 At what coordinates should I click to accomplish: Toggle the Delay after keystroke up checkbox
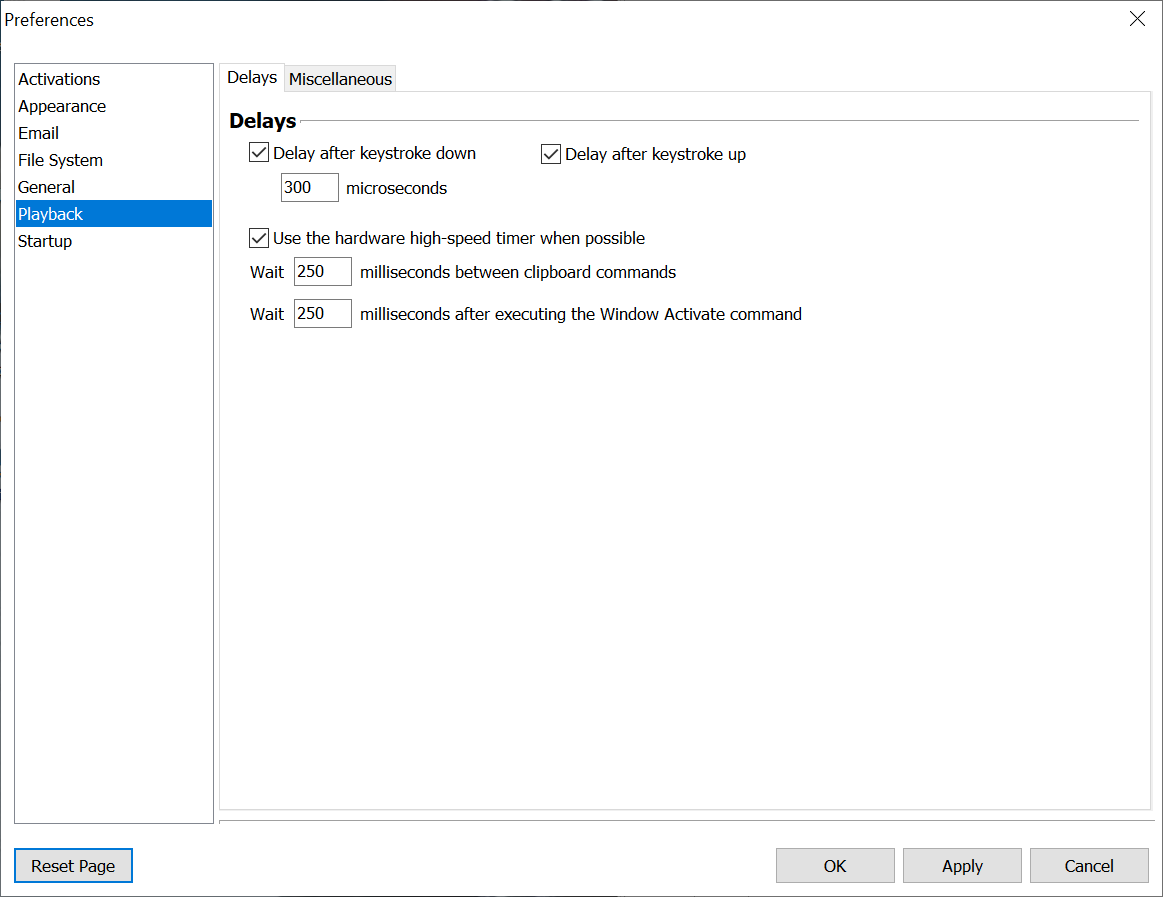pyautogui.click(x=551, y=154)
